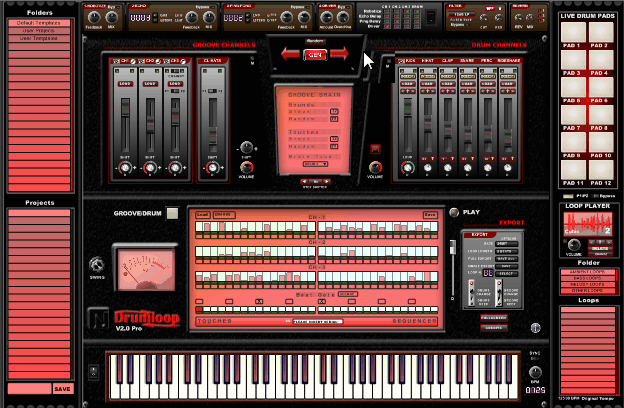Image resolution: width=624 pixels, height=408 pixels.
Task: Click the black rocker switch beside effect routing
Action: (x=431, y=18)
